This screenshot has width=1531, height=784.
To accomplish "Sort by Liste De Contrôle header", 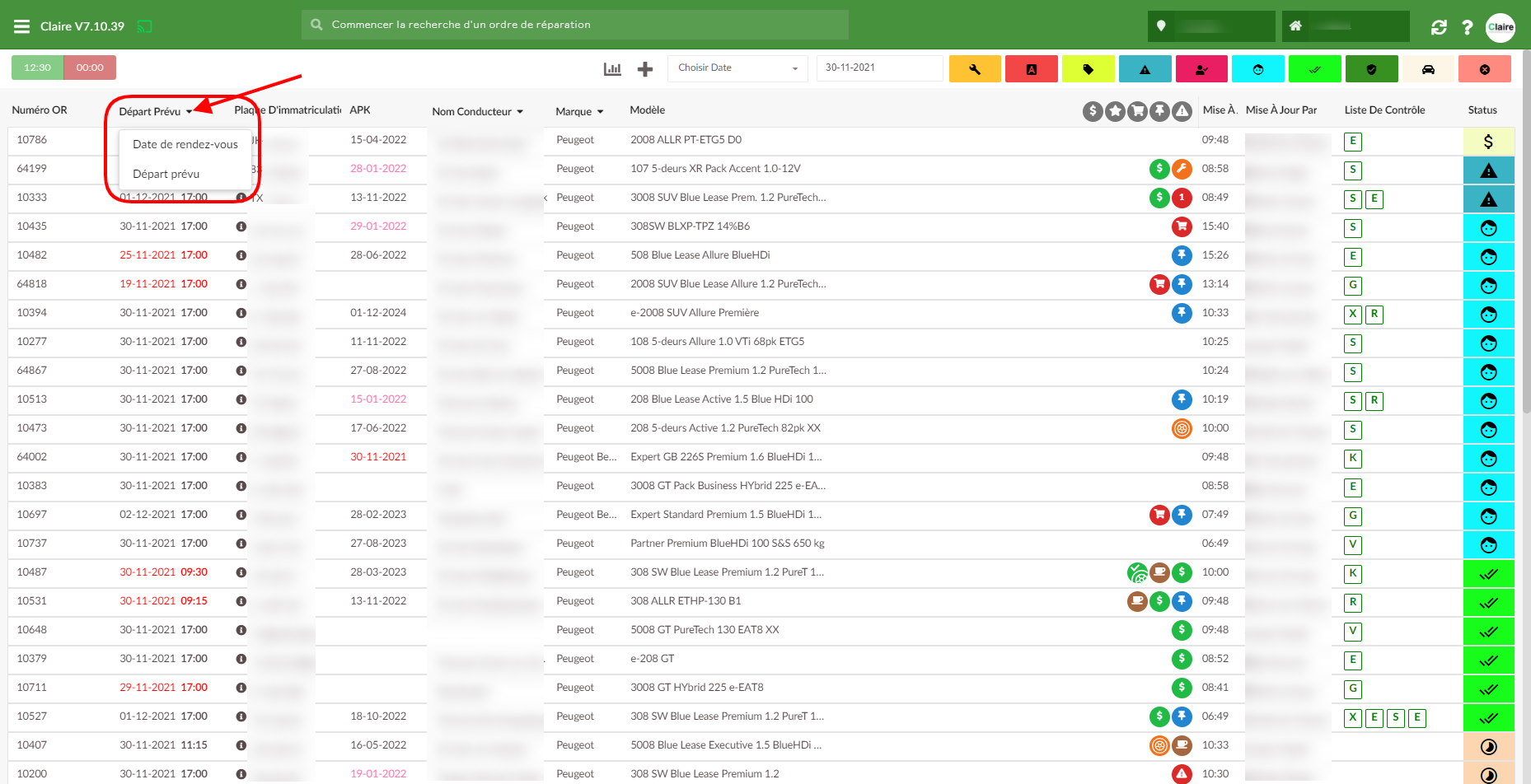I will [x=1384, y=110].
